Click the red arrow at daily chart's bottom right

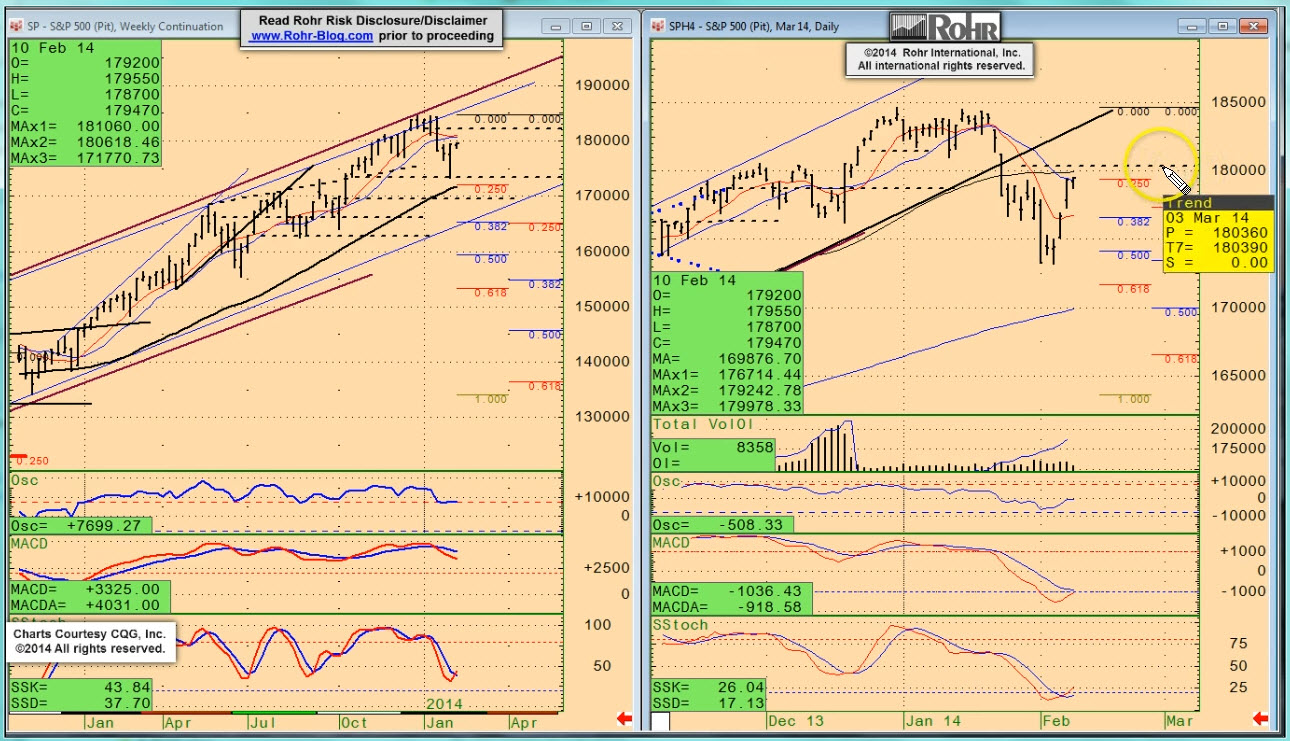pos(1261,718)
